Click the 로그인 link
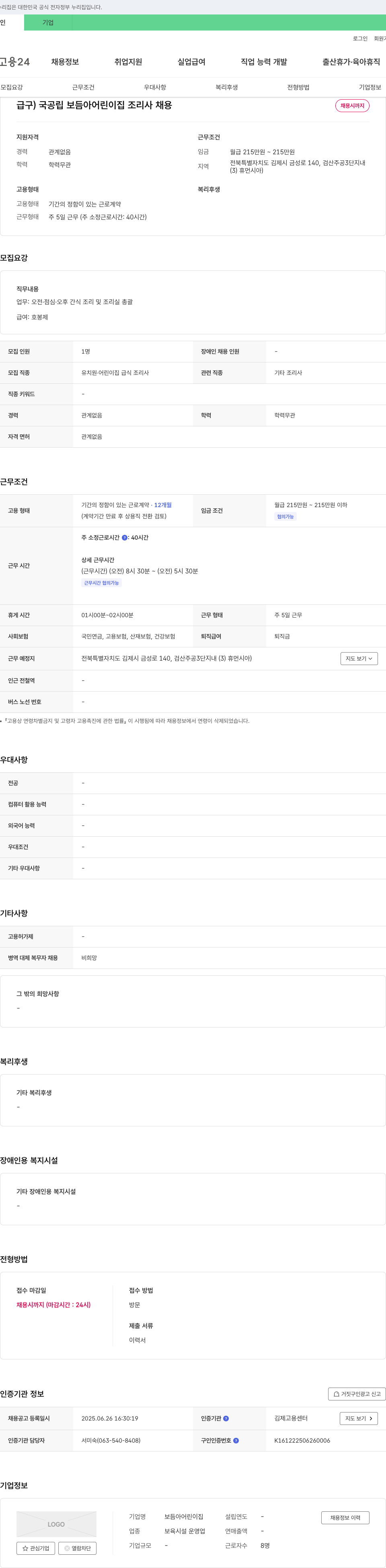The image size is (386, 1568). (360, 38)
